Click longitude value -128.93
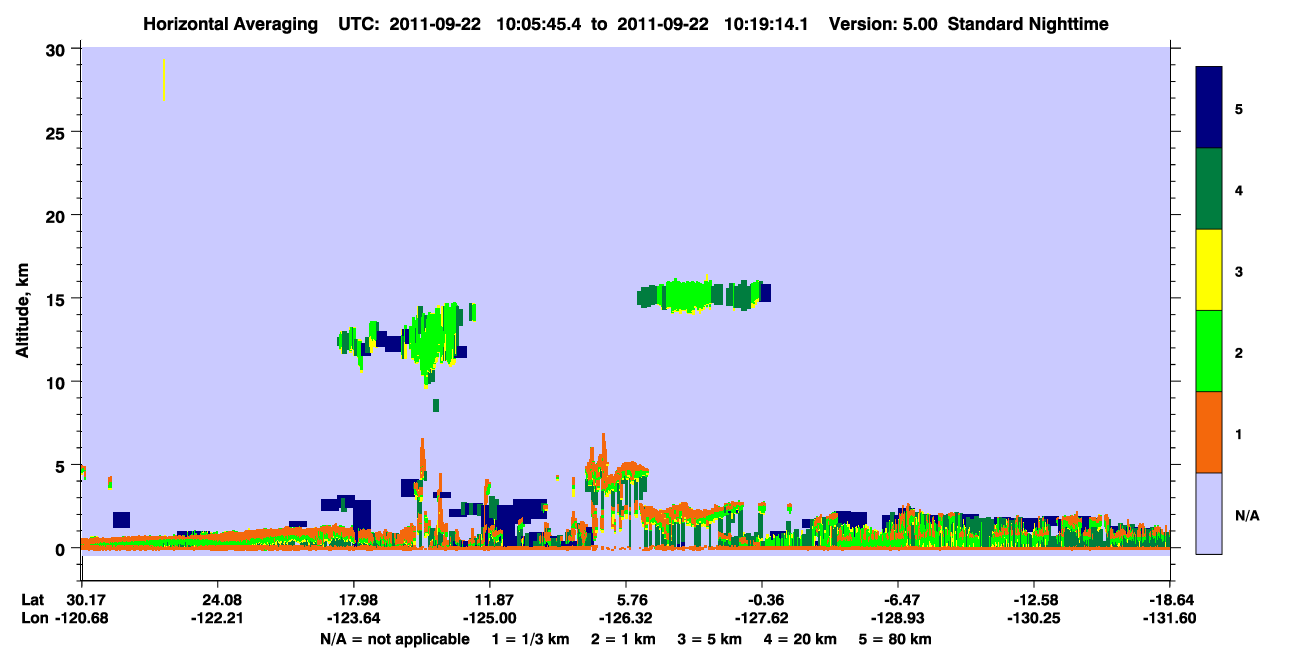 point(898,619)
